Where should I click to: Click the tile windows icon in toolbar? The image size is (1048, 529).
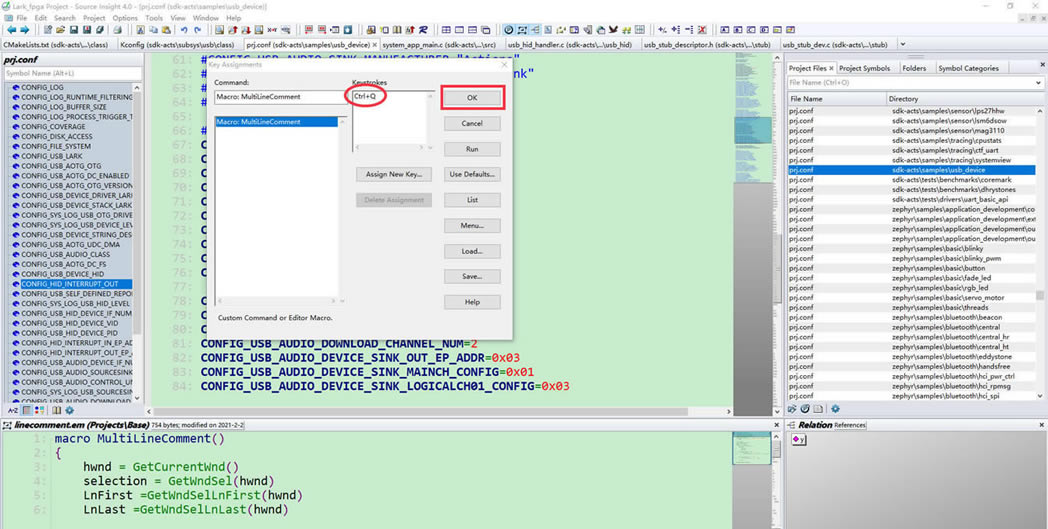pyautogui.click(x=446, y=30)
